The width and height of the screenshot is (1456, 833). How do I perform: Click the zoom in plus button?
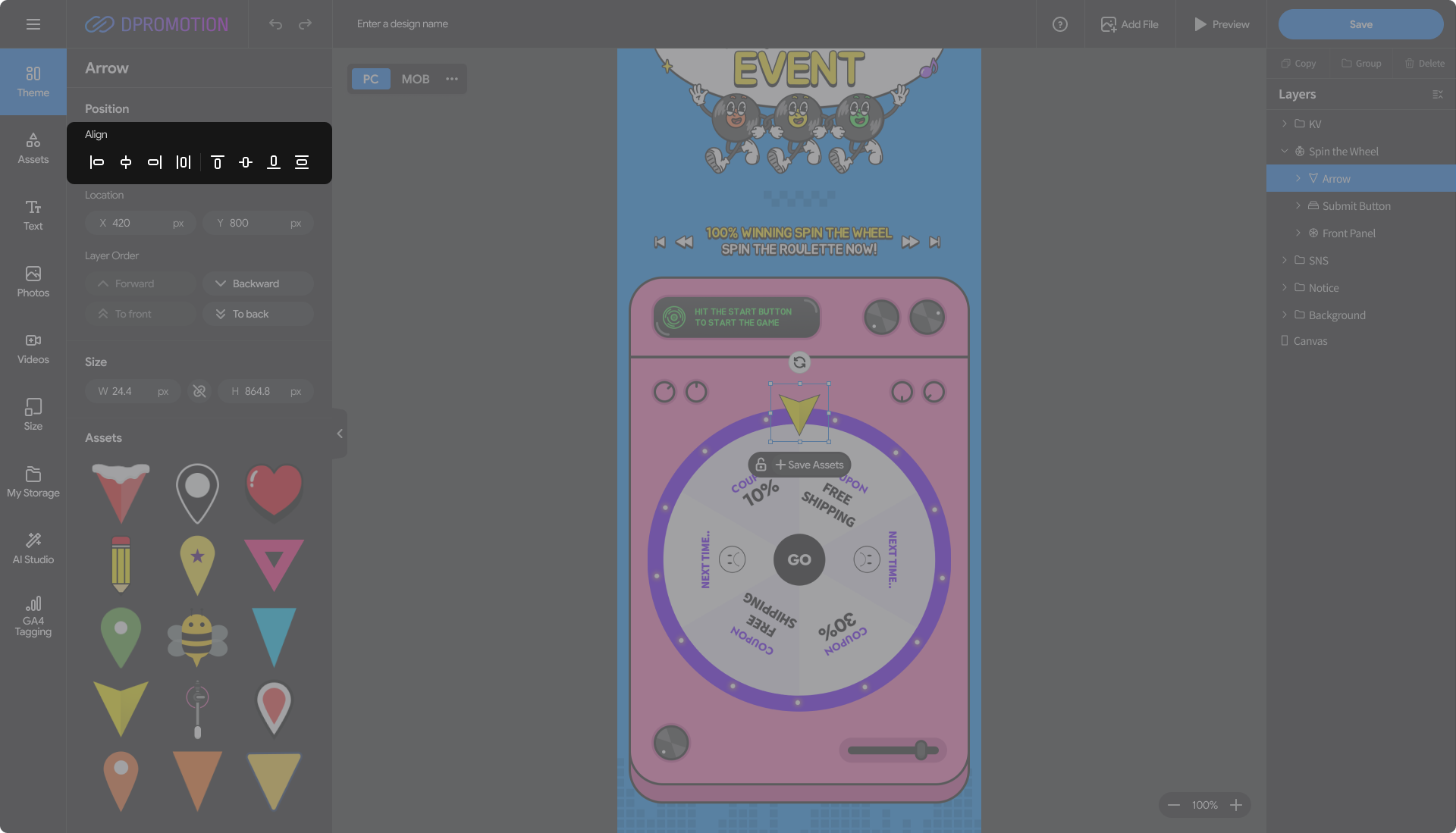click(1236, 805)
